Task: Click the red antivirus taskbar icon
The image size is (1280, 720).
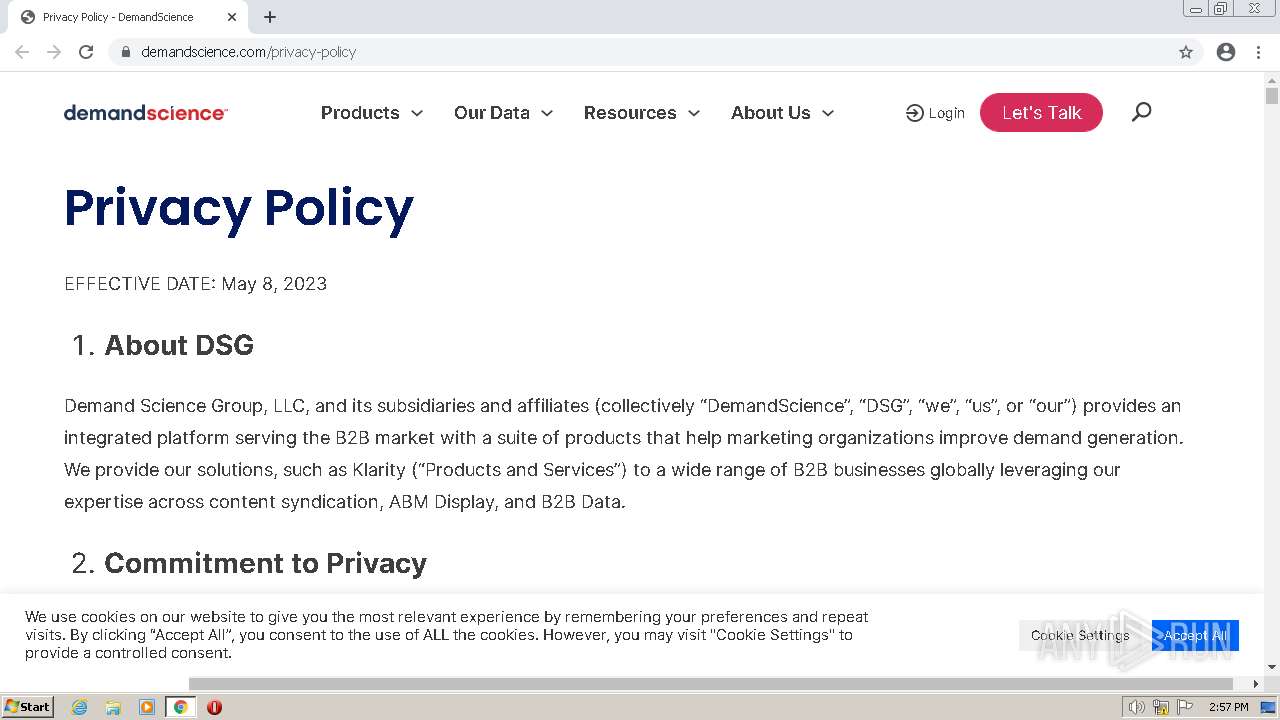Action: point(214,707)
